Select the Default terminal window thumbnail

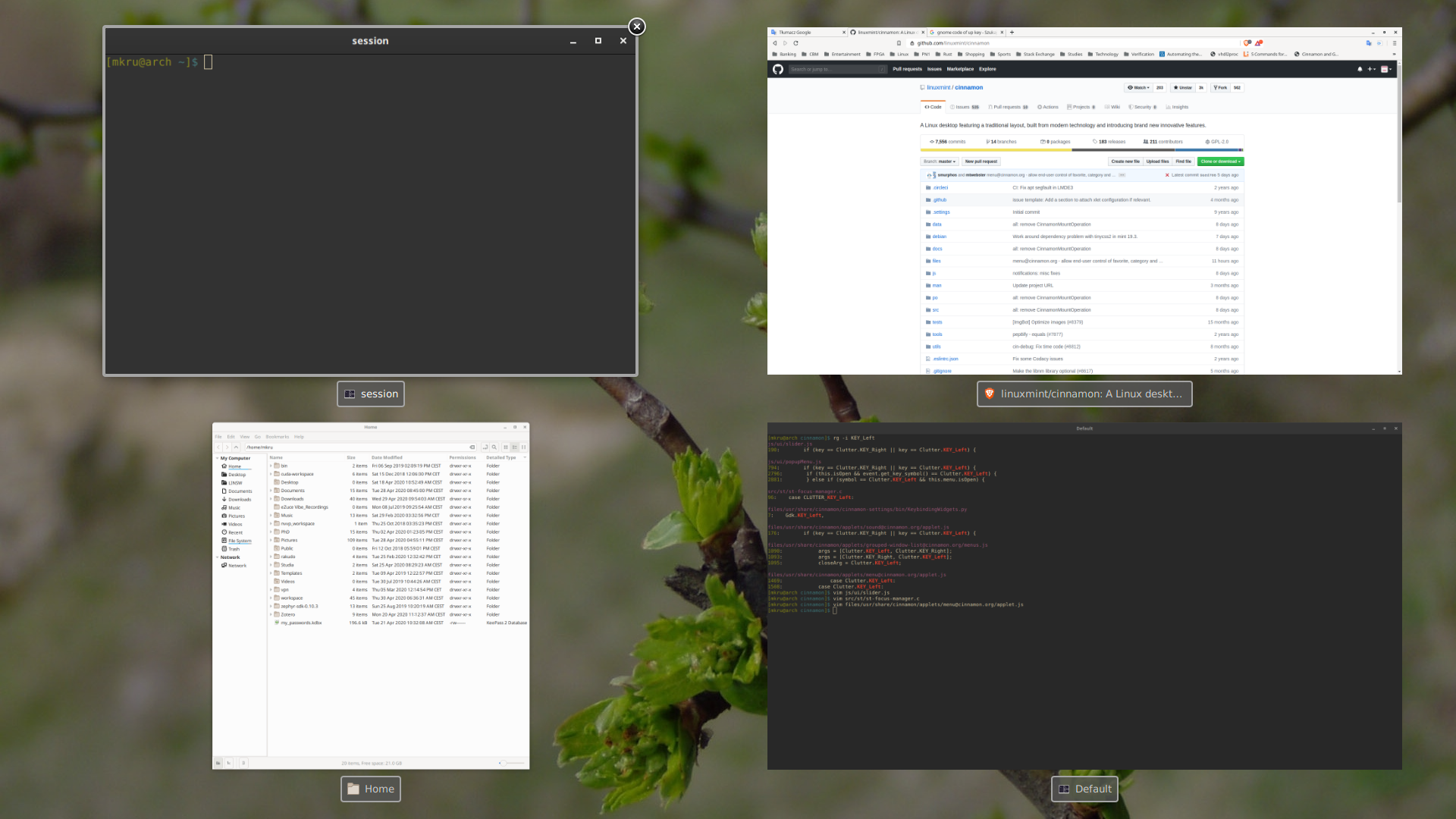pos(1084,596)
